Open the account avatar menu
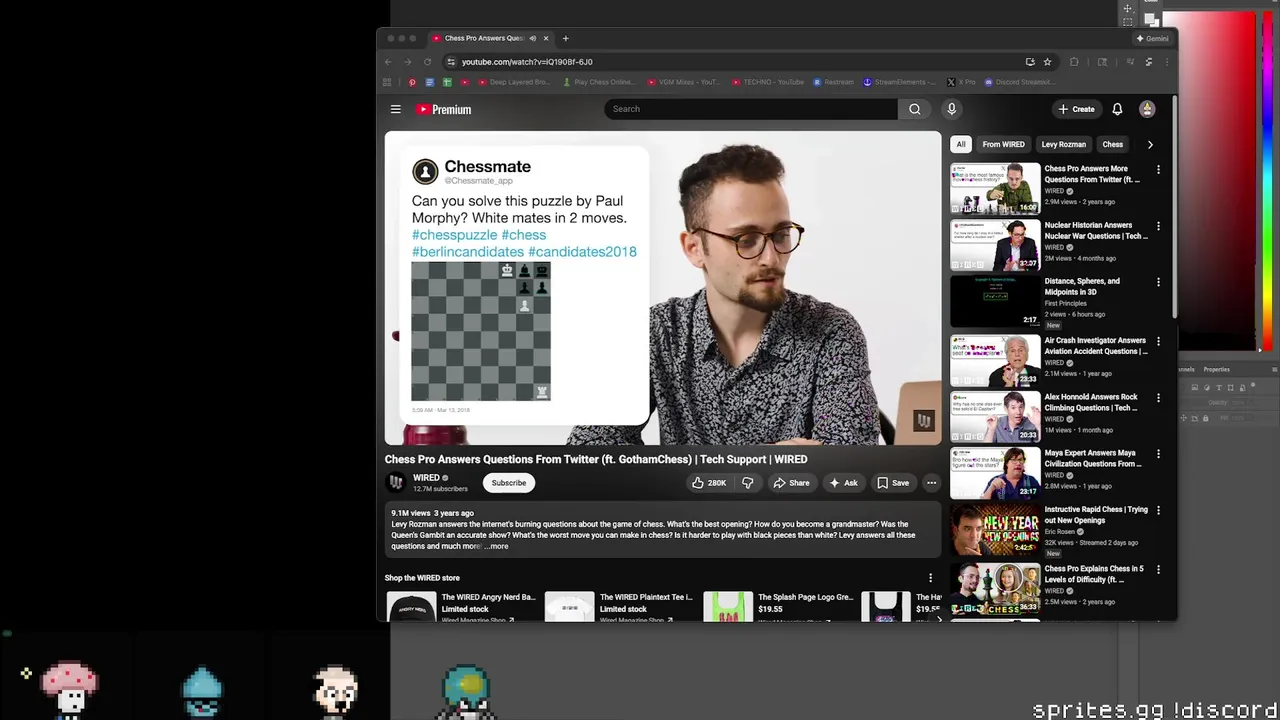This screenshot has height=720, width=1280. coord(1147,109)
